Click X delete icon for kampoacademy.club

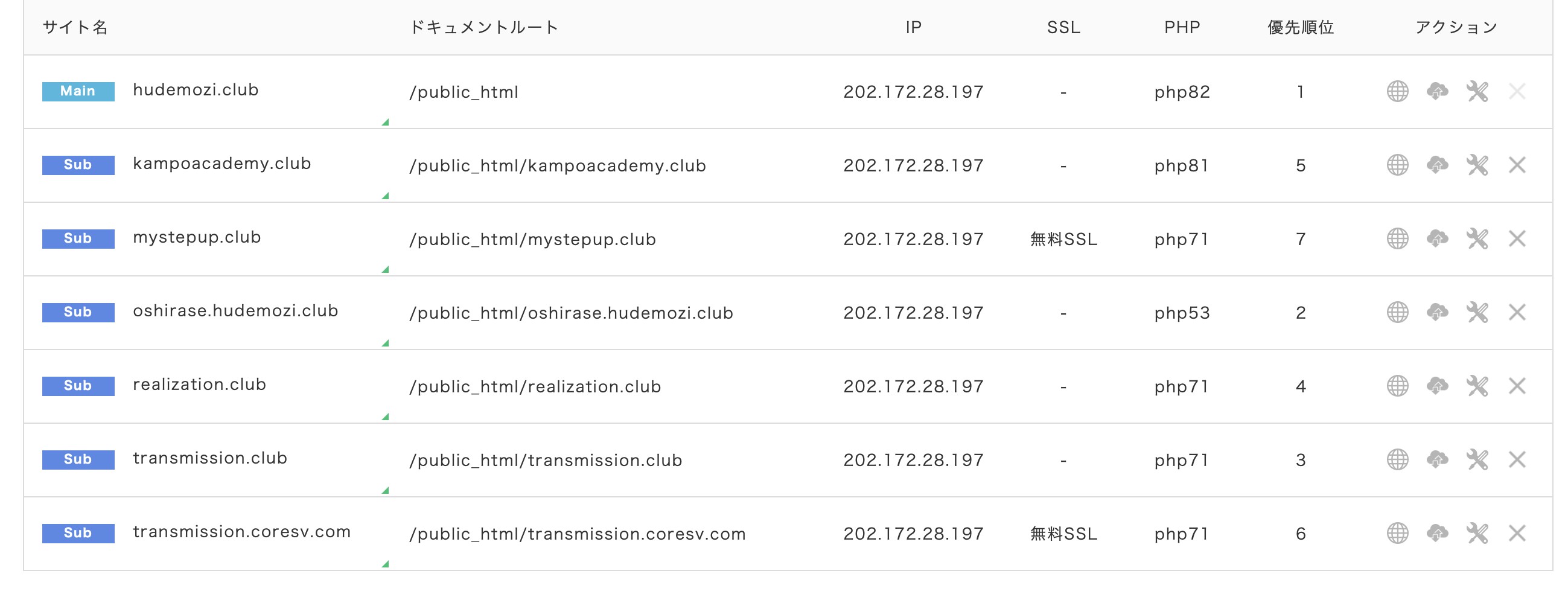1517,165
